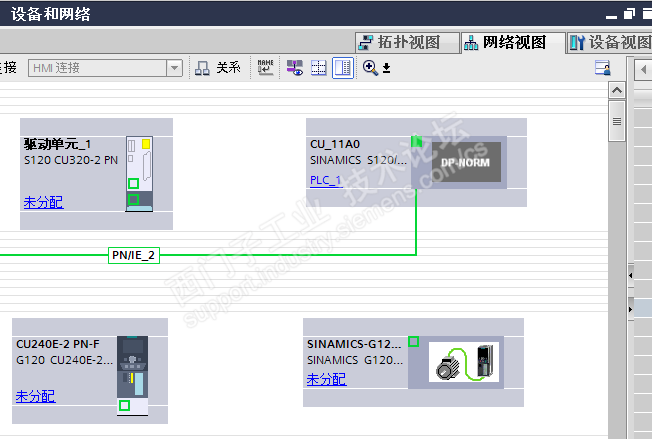The width and height of the screenshot is (652, 439).
Task: Open the PLC_1 link on CU_11A0
Action: click(x=326, y=180)
